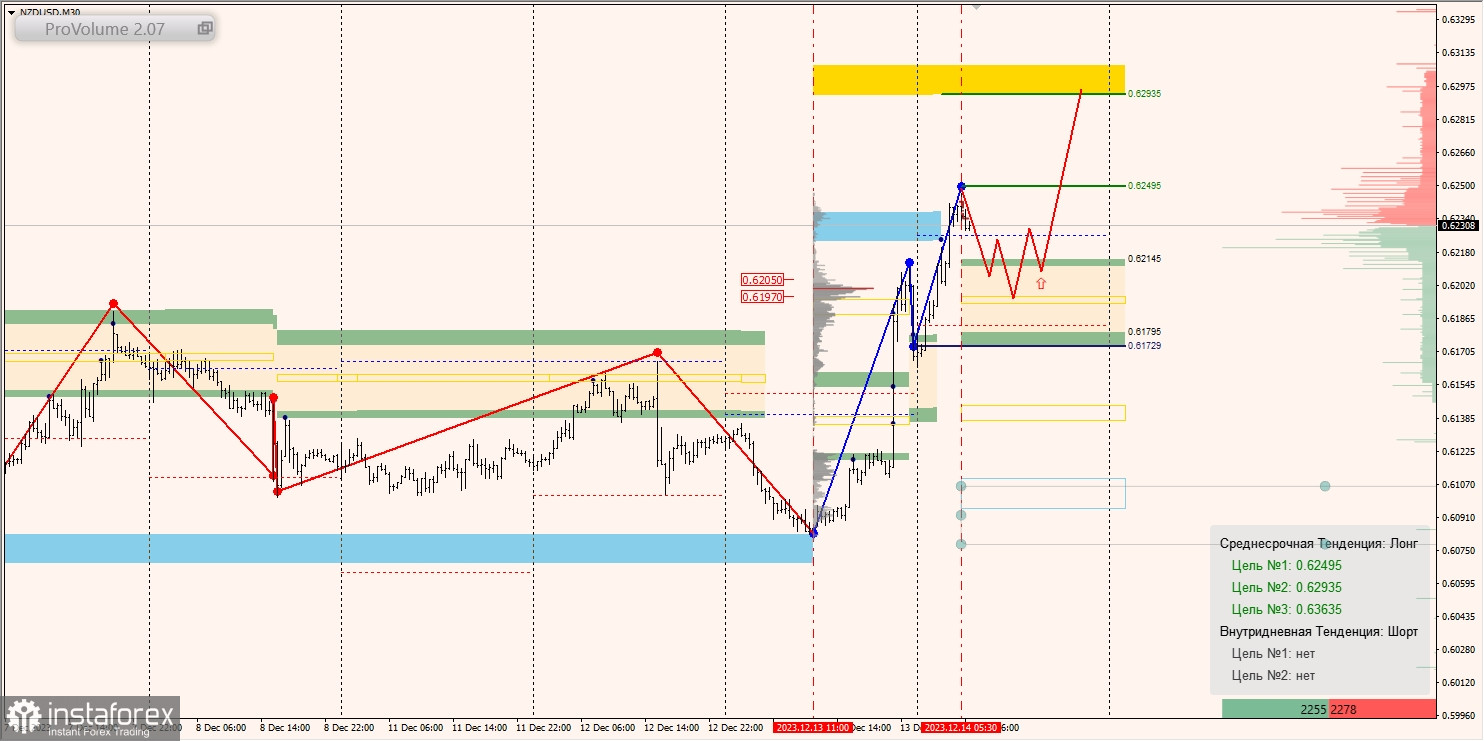Click the '11 Dec 22:00' time axis label
Screen dimensions: 1484x741
click(x=543, y=727)
